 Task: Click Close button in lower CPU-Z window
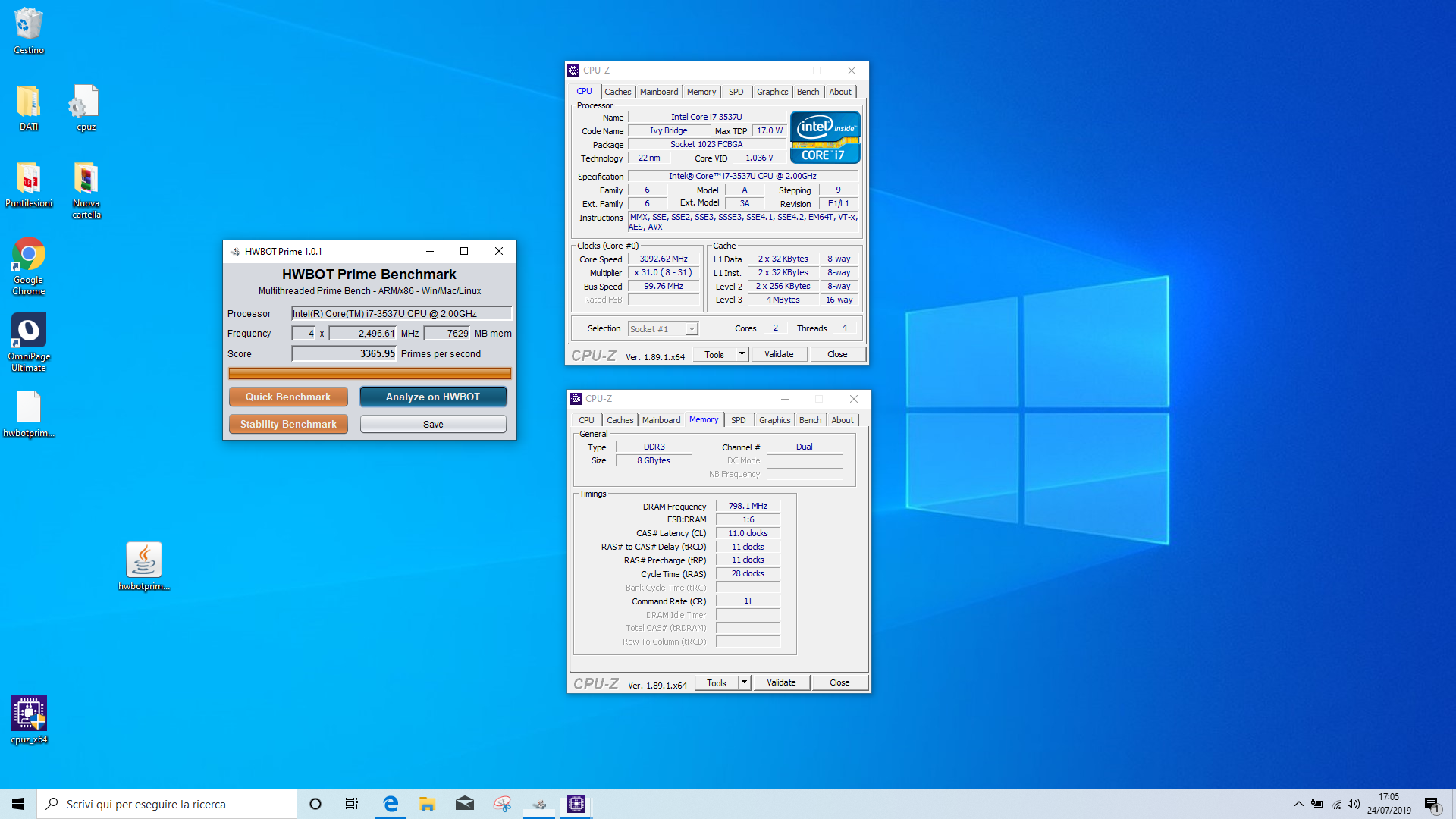839,682
